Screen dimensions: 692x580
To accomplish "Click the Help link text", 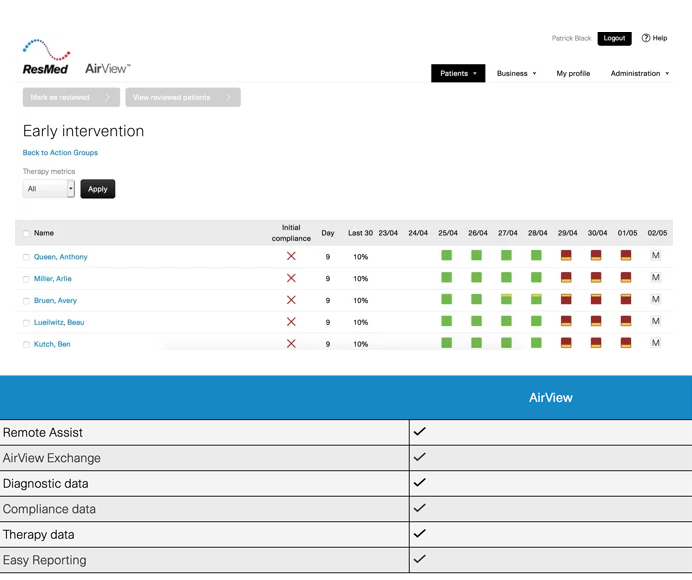I will 660,38.
